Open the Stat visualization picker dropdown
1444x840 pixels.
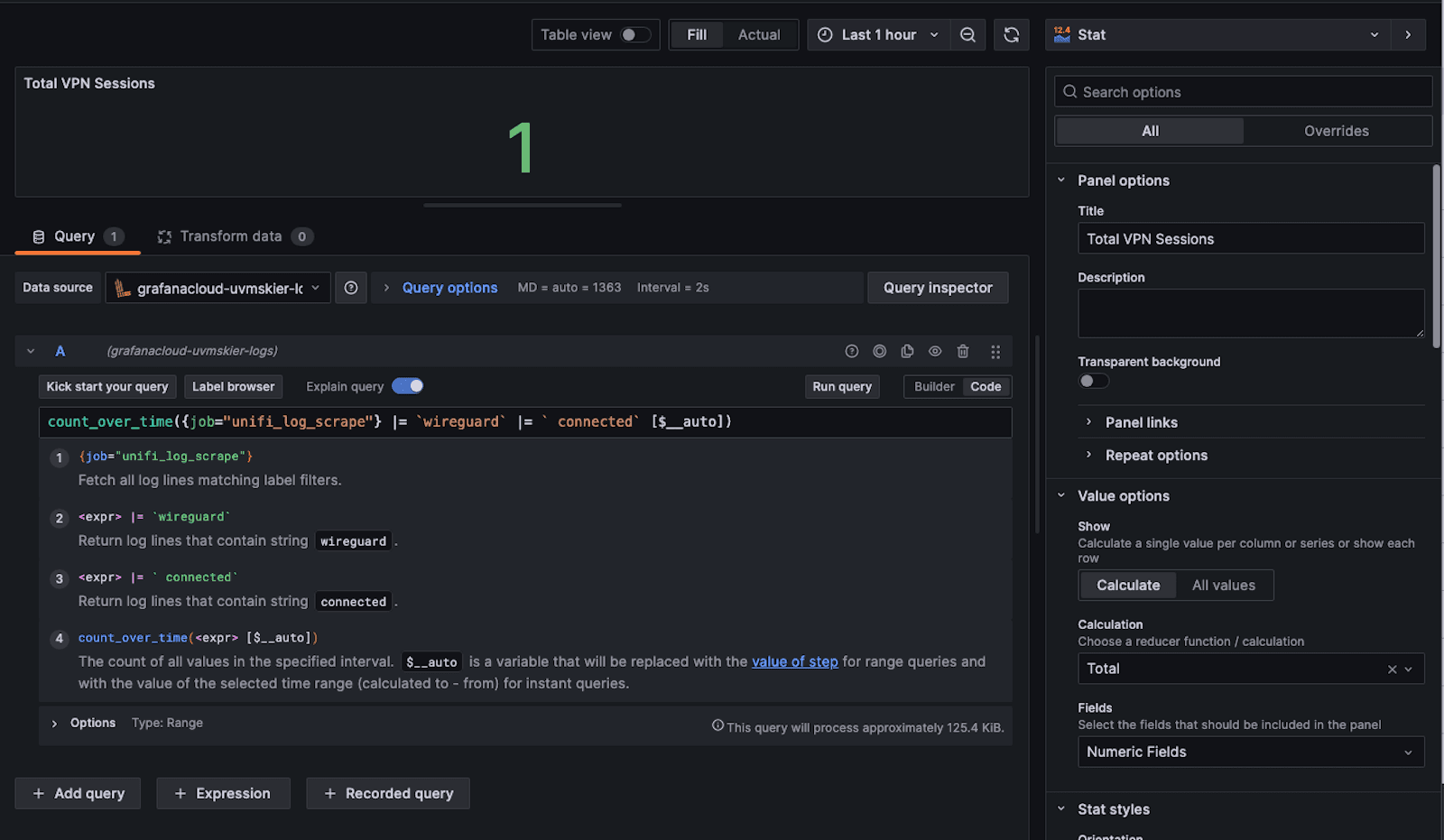click(x=1217, y=35)
